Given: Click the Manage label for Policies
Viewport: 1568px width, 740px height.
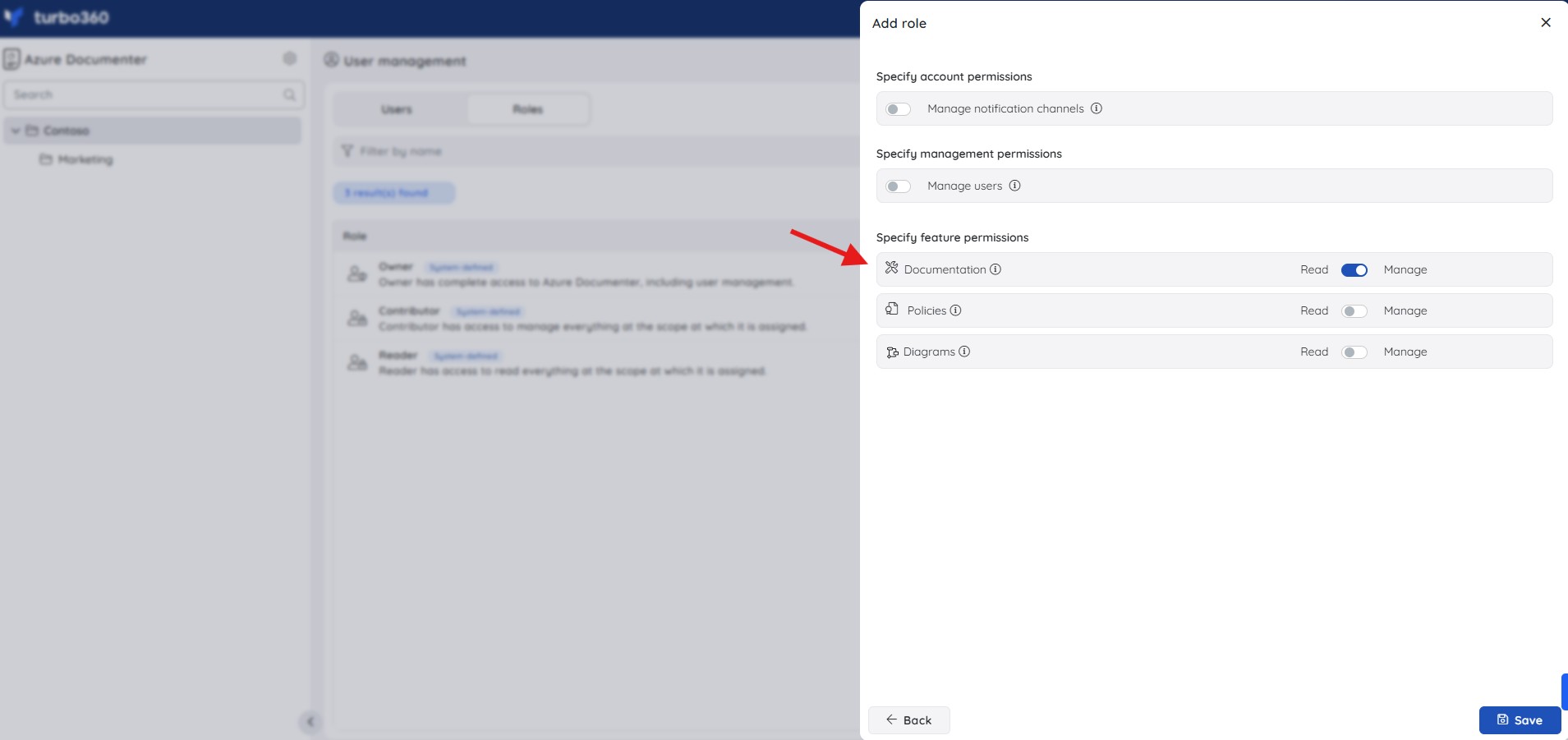Looking at the screenshot, I should [x=1405, y=310].
